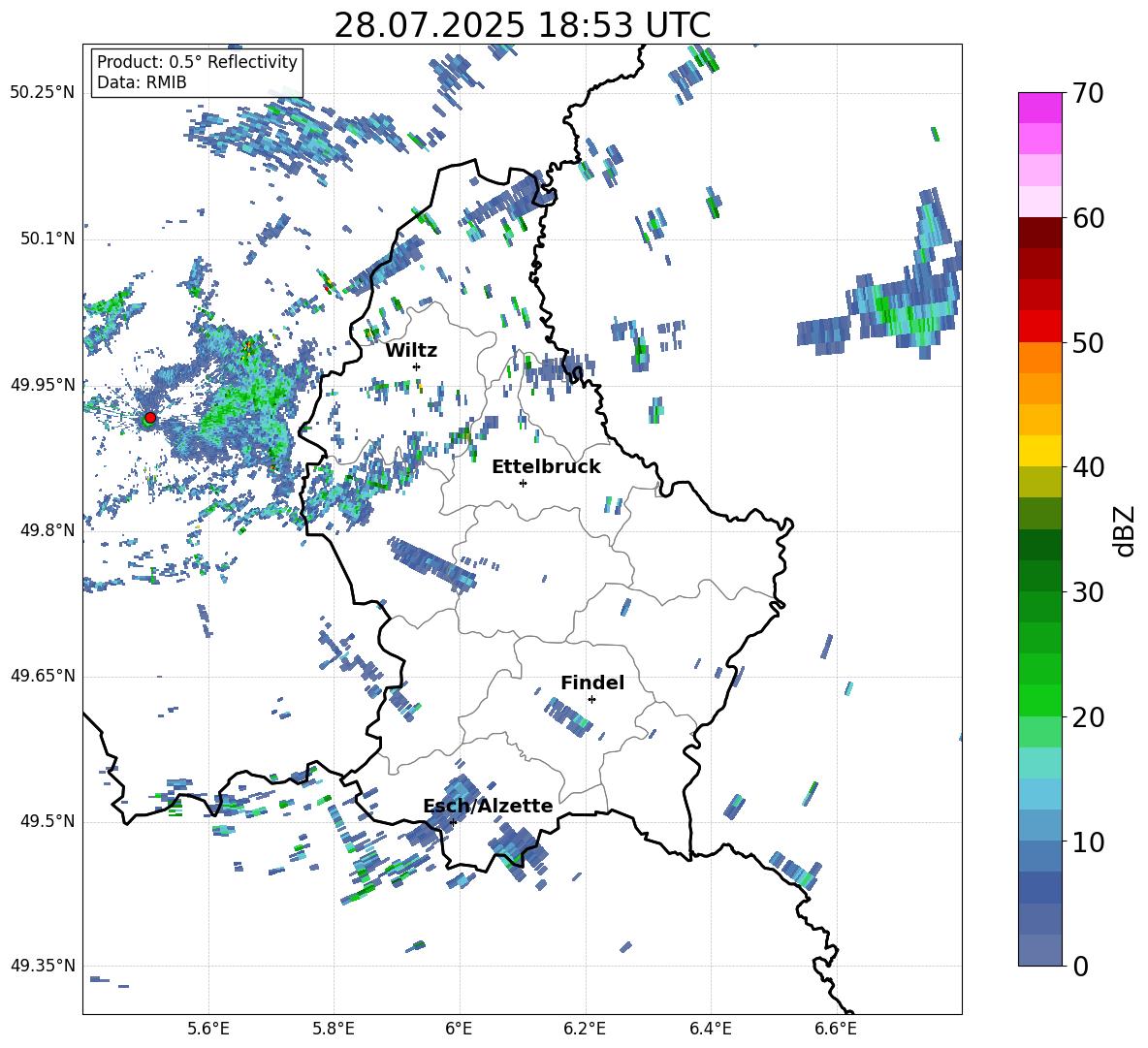Screen dimensions: 1148x1048
Task: Click the Ettelbruck city label
Action: 546,466
